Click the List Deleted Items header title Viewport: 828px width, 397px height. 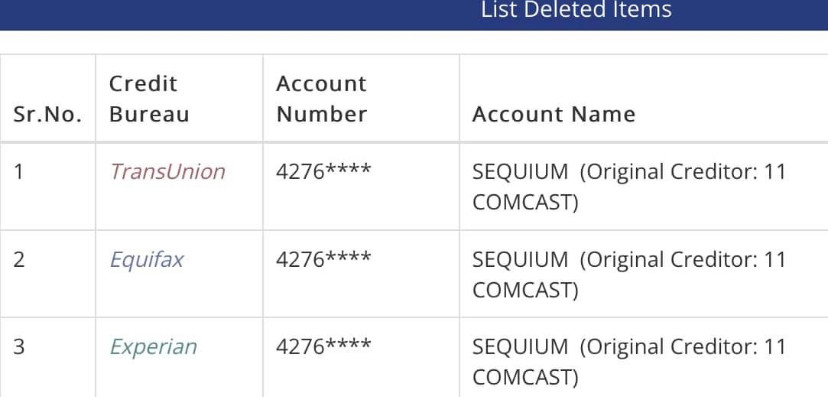[x=576, y=10]
